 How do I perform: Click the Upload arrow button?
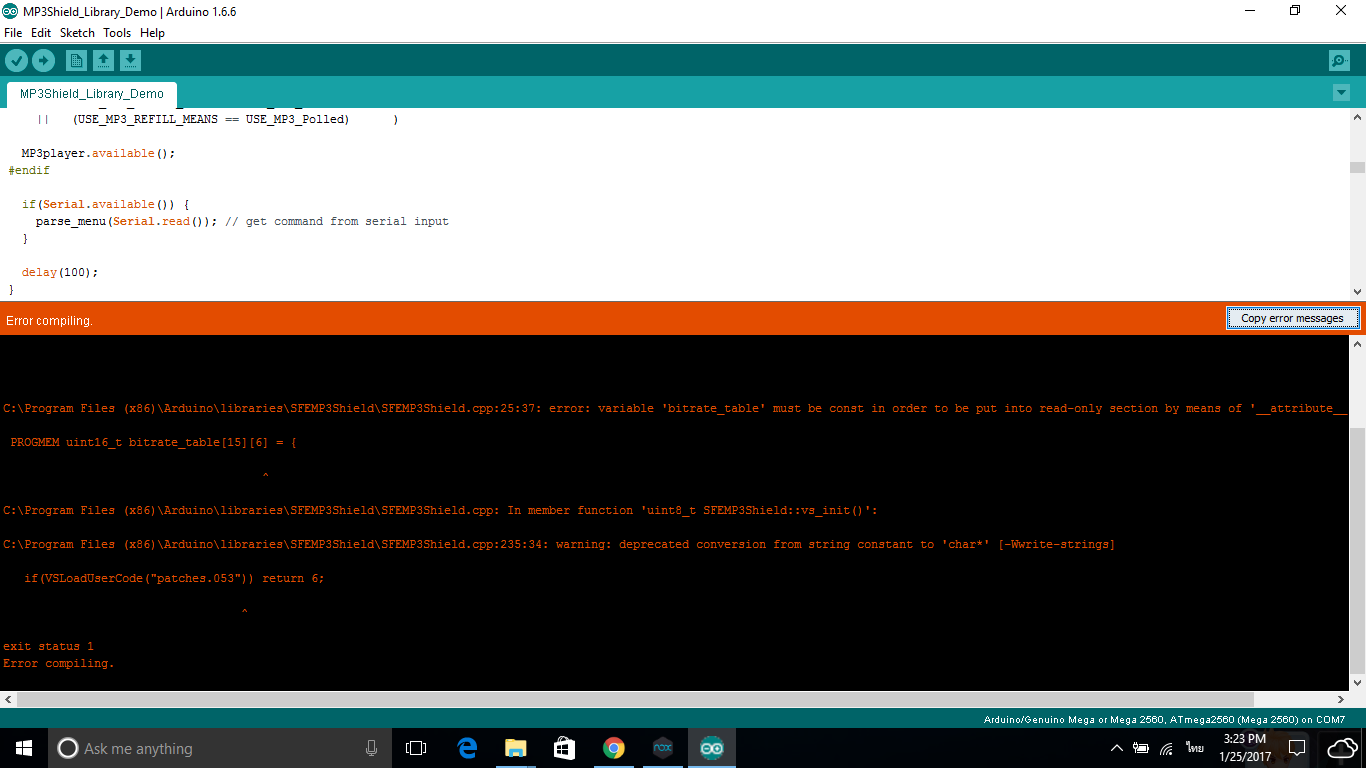click(x=43, y=61)
